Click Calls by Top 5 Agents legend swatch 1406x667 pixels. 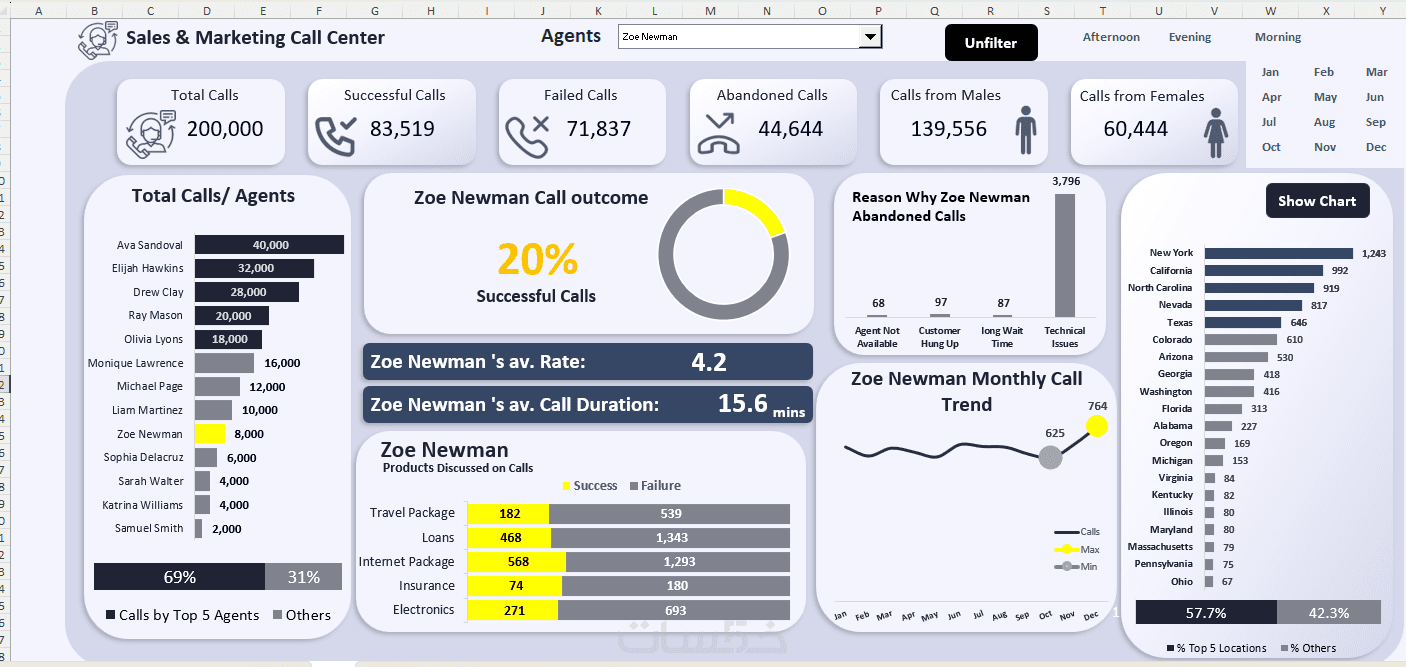click(x=111, y=615)
